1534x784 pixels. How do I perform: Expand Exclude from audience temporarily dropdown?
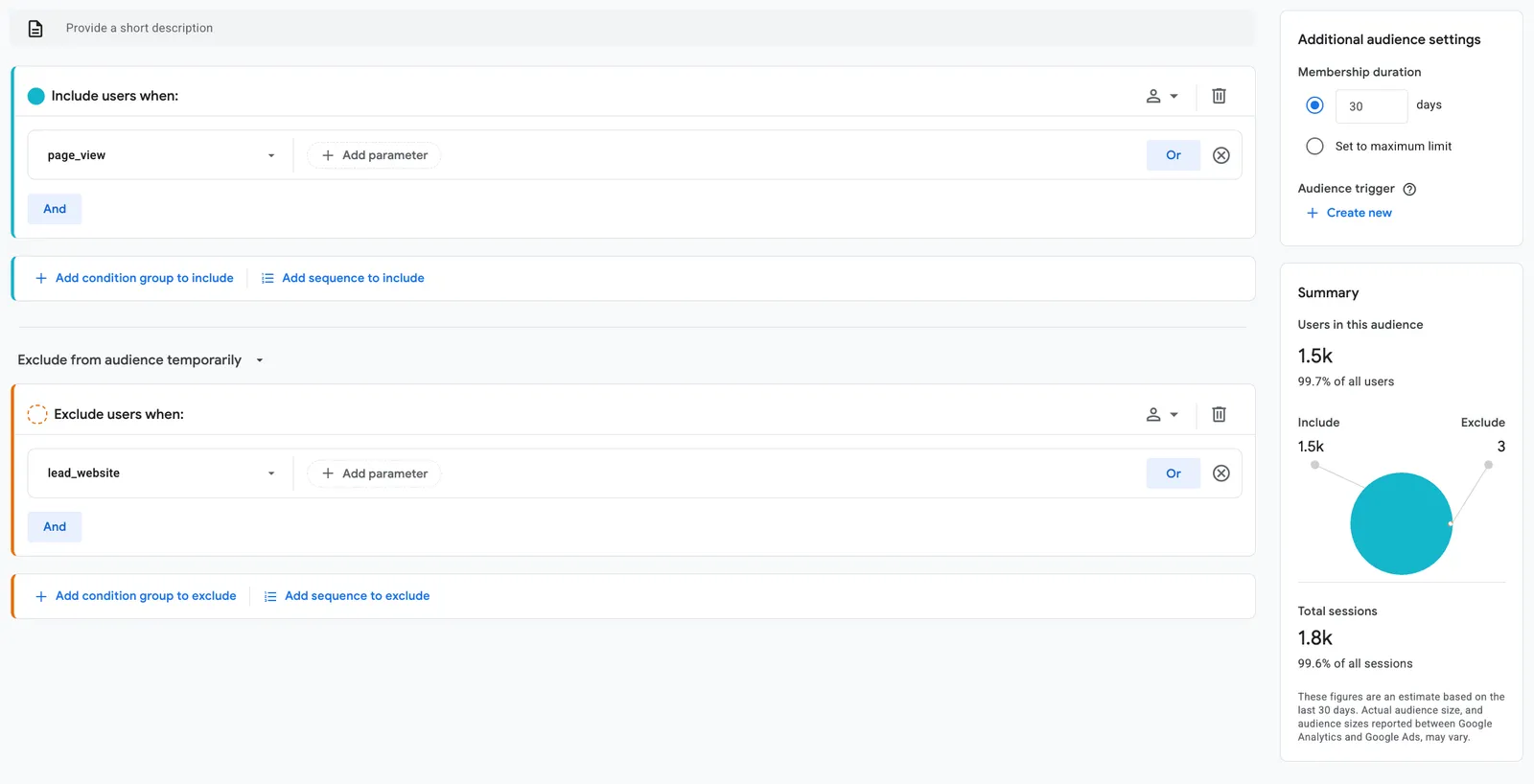(x=140, y=360)
